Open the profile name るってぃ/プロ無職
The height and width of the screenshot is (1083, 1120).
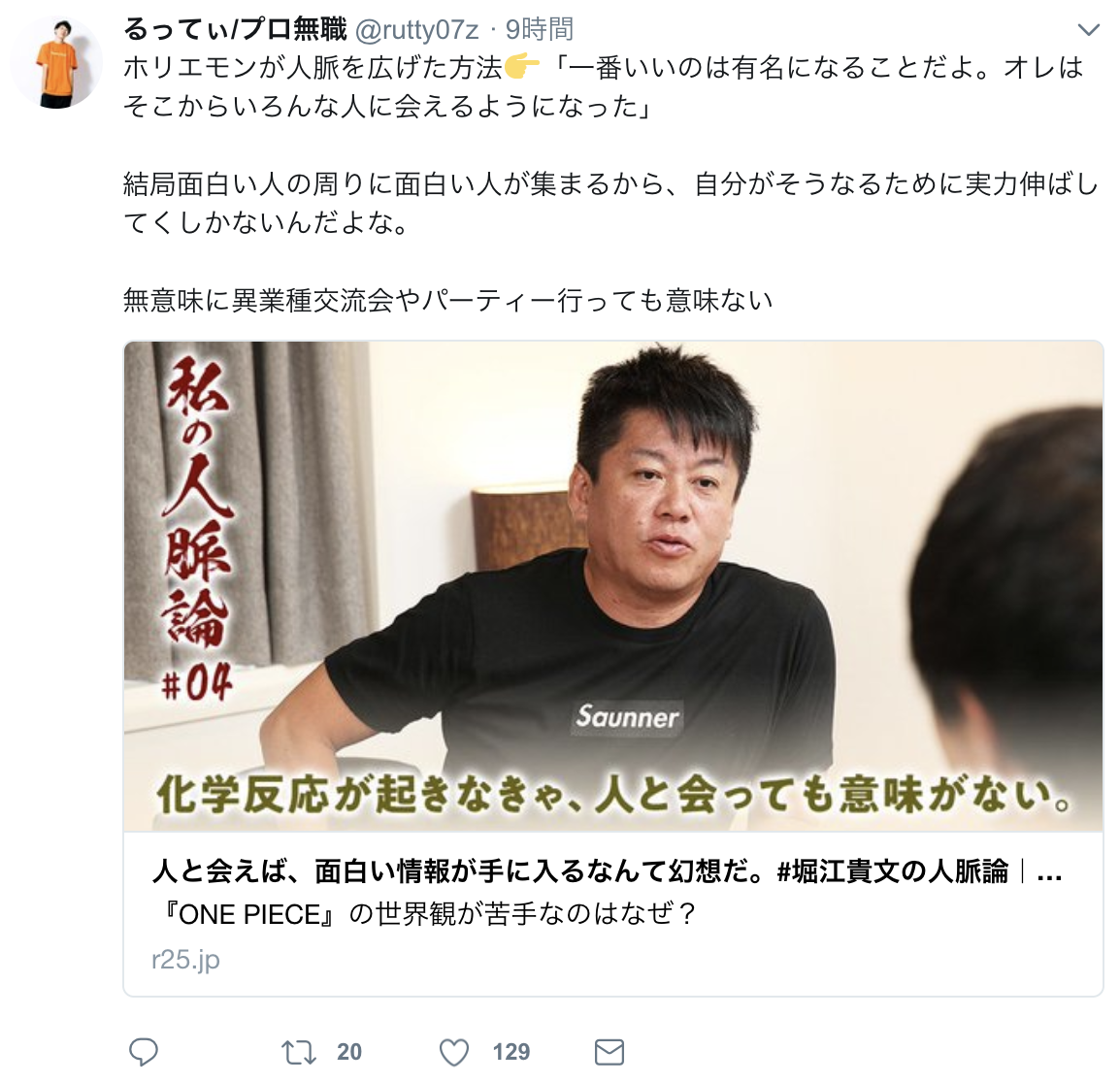[x=235, y=29]
